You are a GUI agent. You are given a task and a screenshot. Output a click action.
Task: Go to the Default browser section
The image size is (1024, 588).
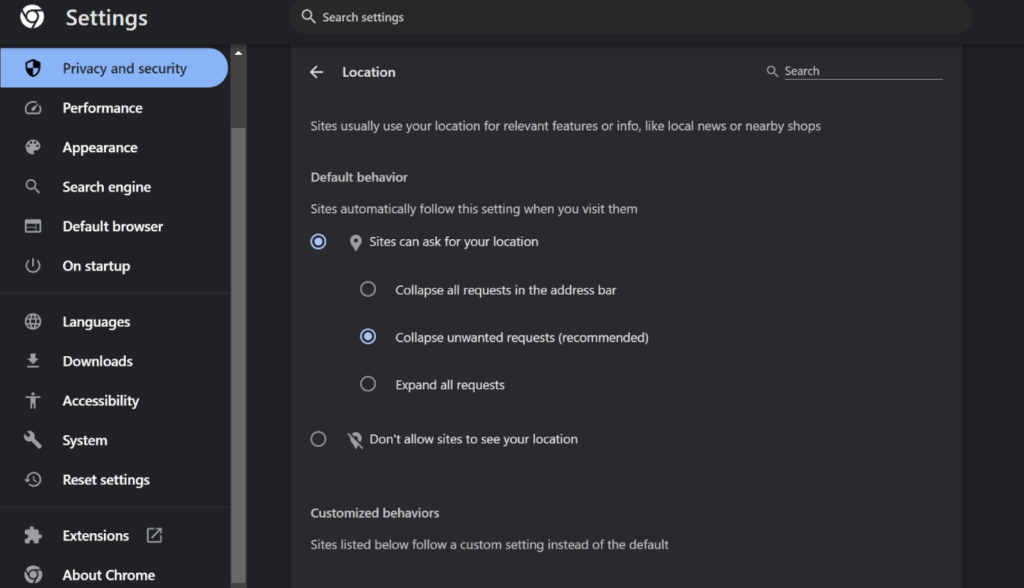point(113,226)
